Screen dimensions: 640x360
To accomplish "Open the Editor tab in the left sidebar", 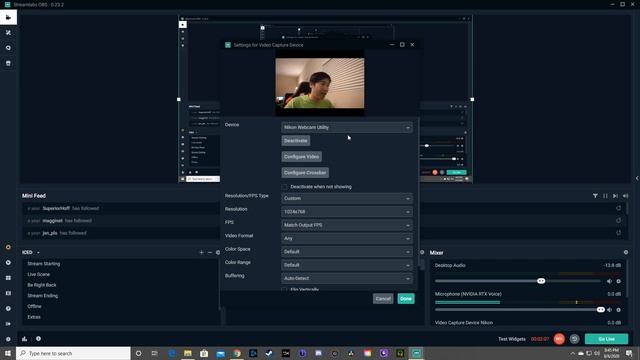I will 8,17.
